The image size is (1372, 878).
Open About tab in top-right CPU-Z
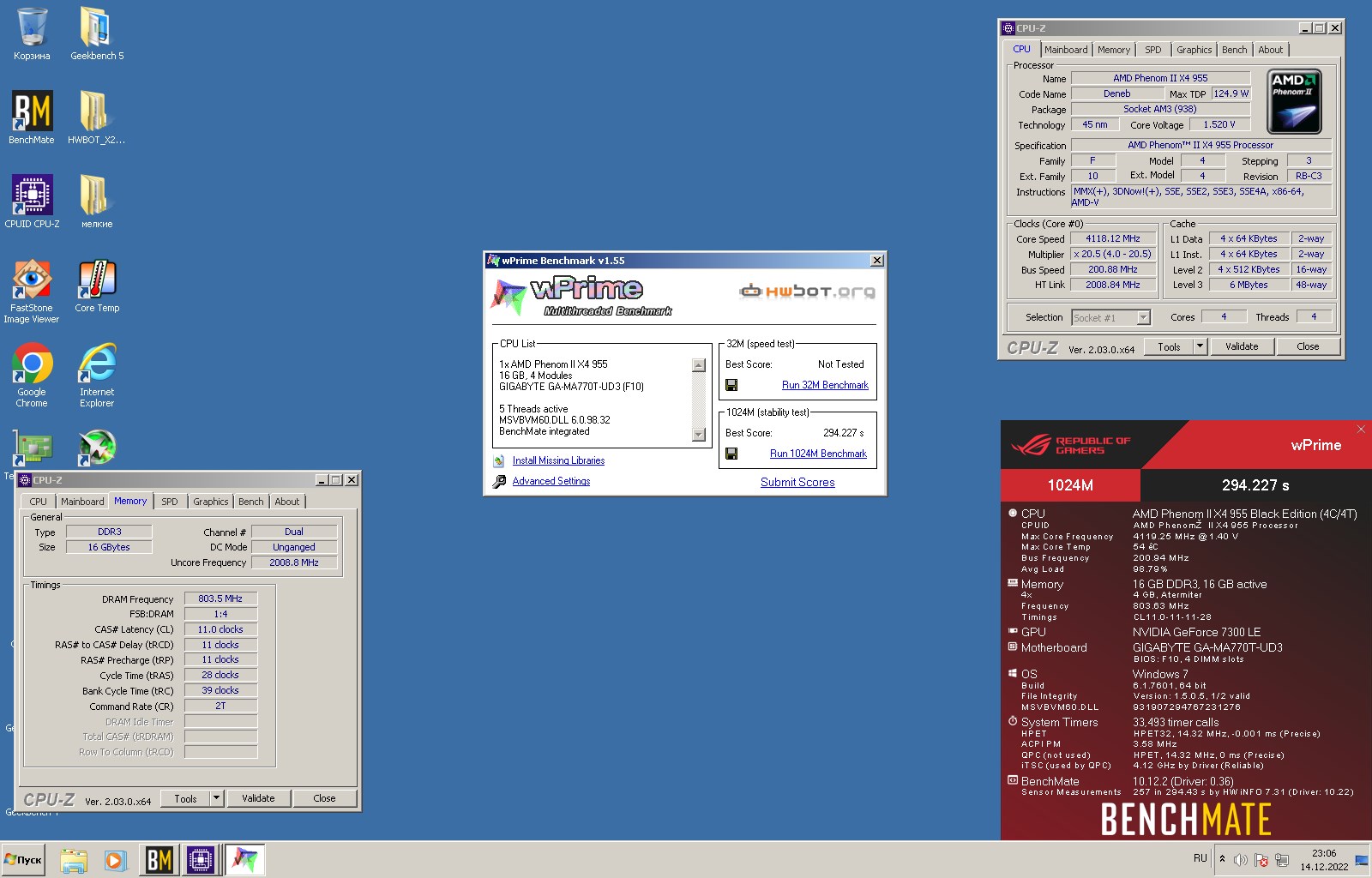coord(1271,50)
